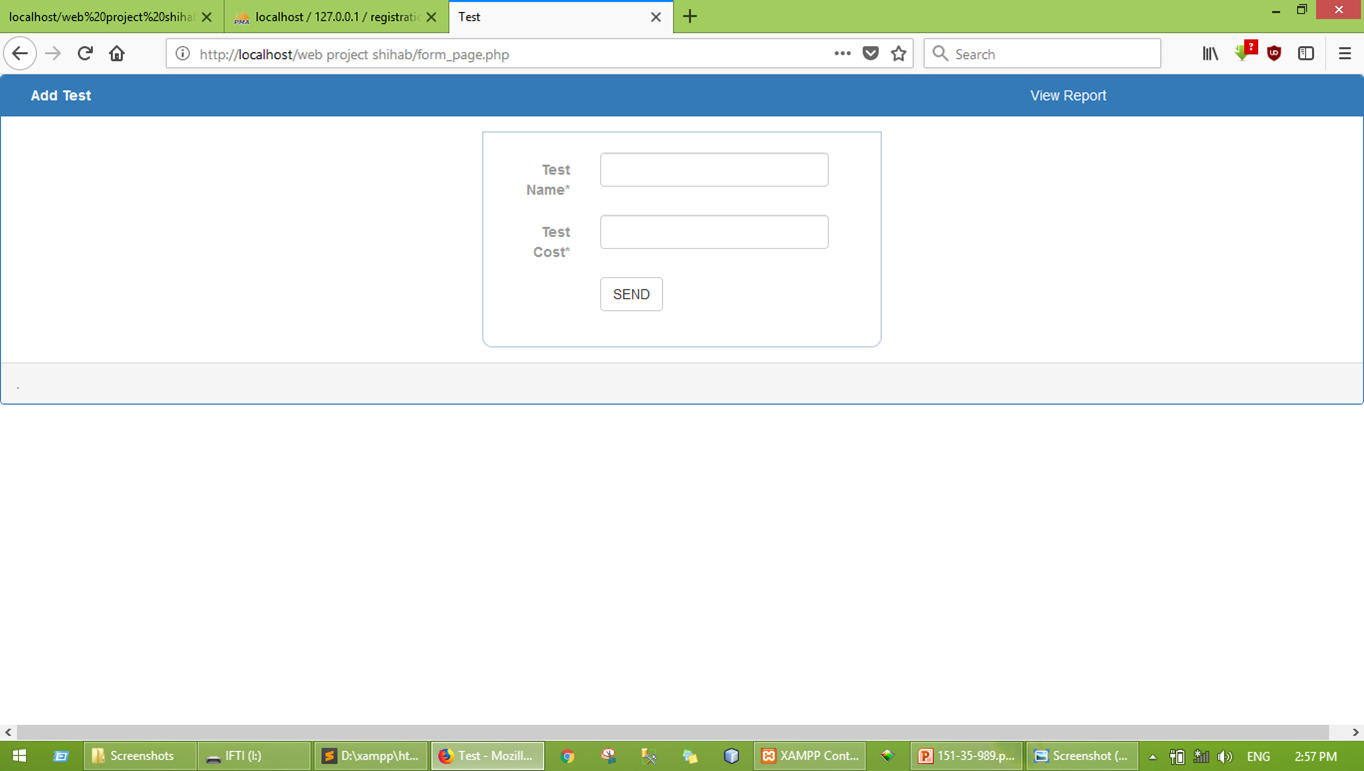The width and height of the screenshot is (1364, 771).
Task: Toggle the Firefox sidebar icon
Action: click(1306, 53)
